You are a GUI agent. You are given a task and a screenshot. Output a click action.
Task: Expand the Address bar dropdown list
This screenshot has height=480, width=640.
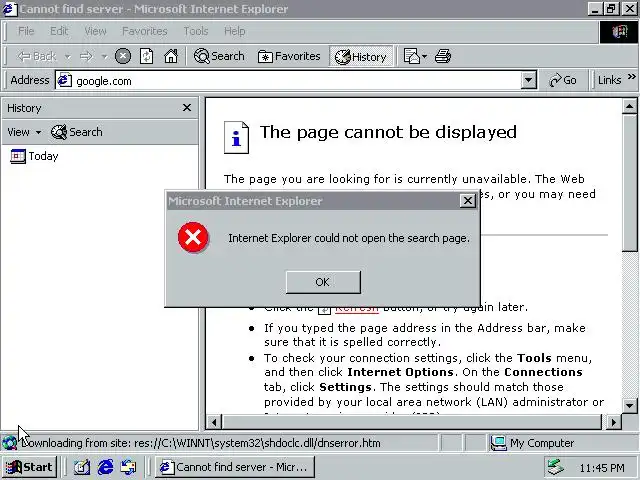[528, 80]
